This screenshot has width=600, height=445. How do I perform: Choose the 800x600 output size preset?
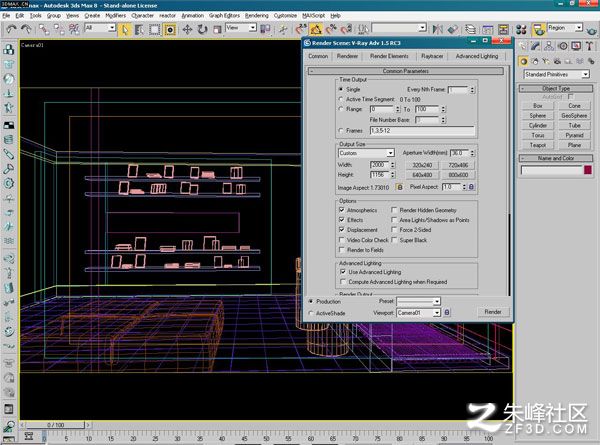[x=458, y=175]
